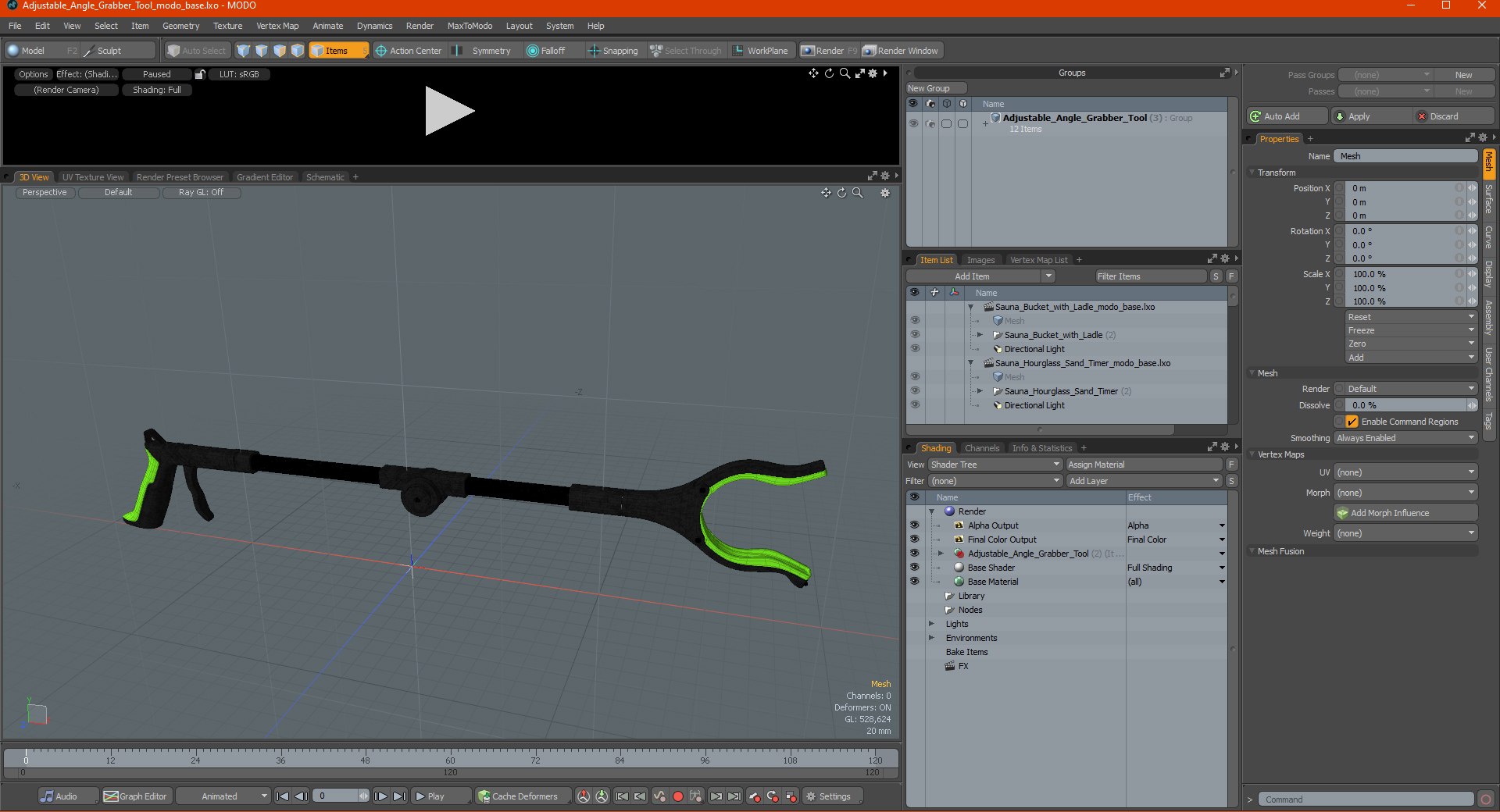
Task: Activate the WorkPlane tool
Action: [x=761, y=51]
